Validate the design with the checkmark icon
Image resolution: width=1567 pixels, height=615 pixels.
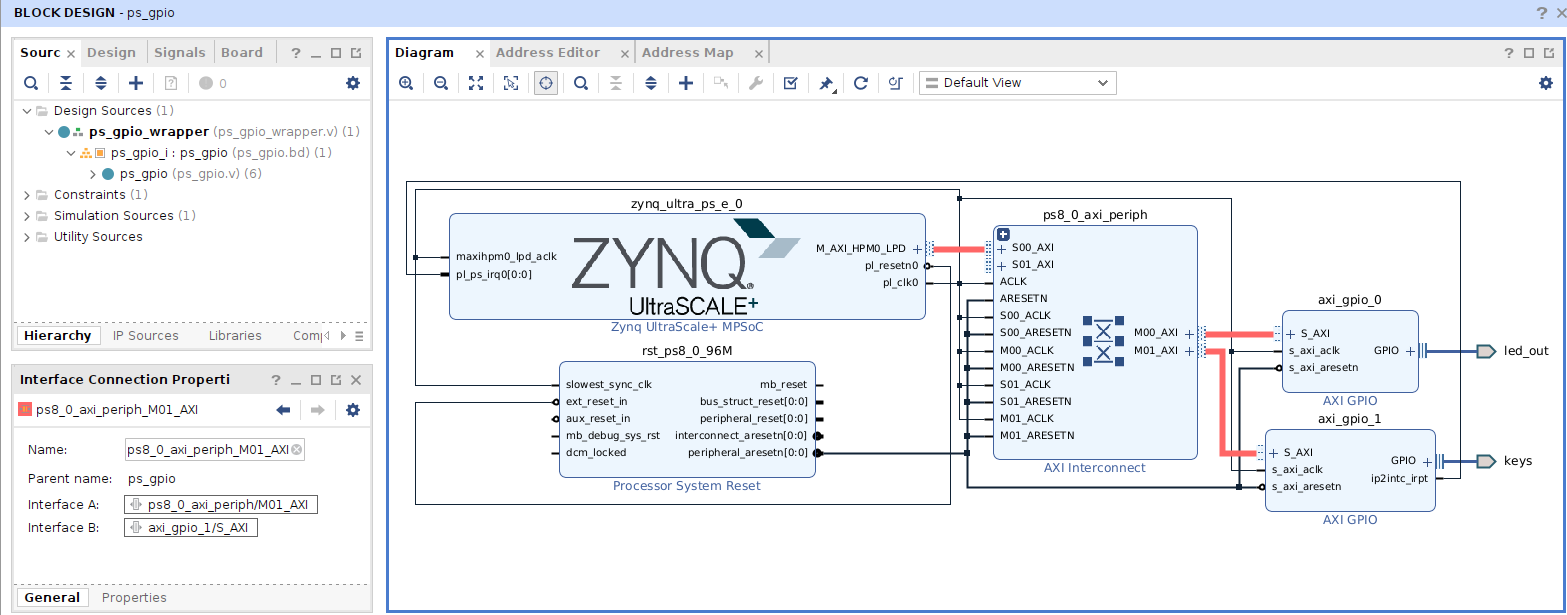(x=791, y=83)
